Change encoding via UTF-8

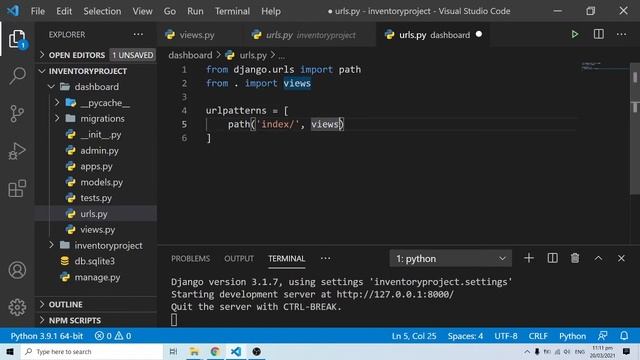coord(506,336)
